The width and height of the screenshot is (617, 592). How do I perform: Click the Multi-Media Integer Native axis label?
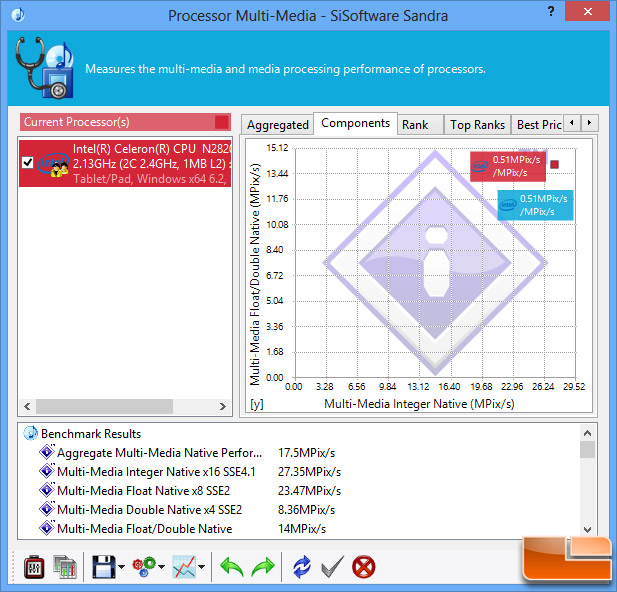click(x=419, y=404)
